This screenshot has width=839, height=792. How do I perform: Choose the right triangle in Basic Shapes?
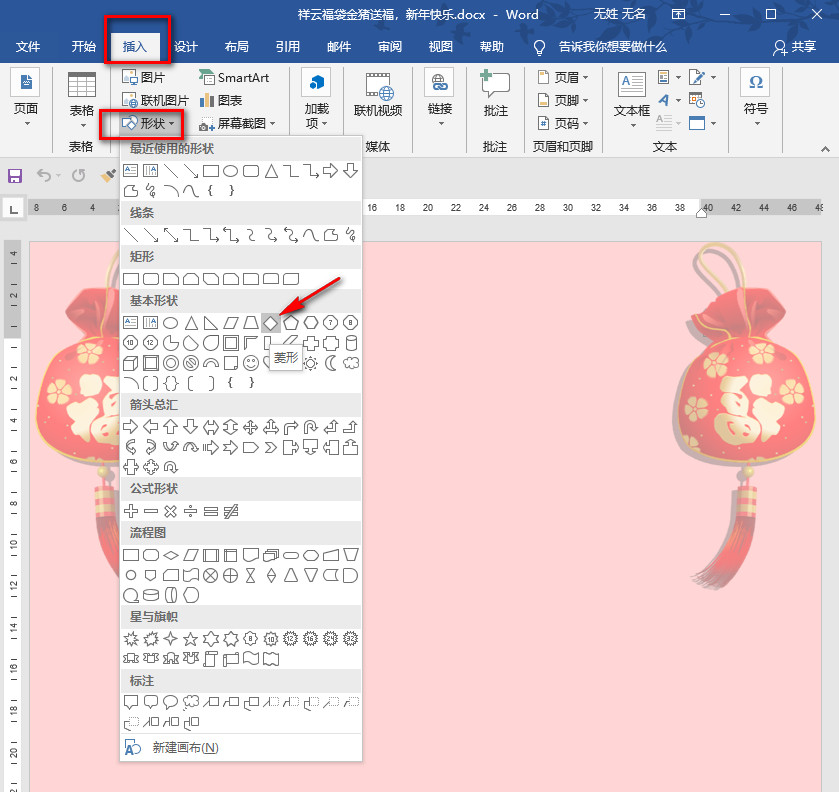(x=210, y=323)
